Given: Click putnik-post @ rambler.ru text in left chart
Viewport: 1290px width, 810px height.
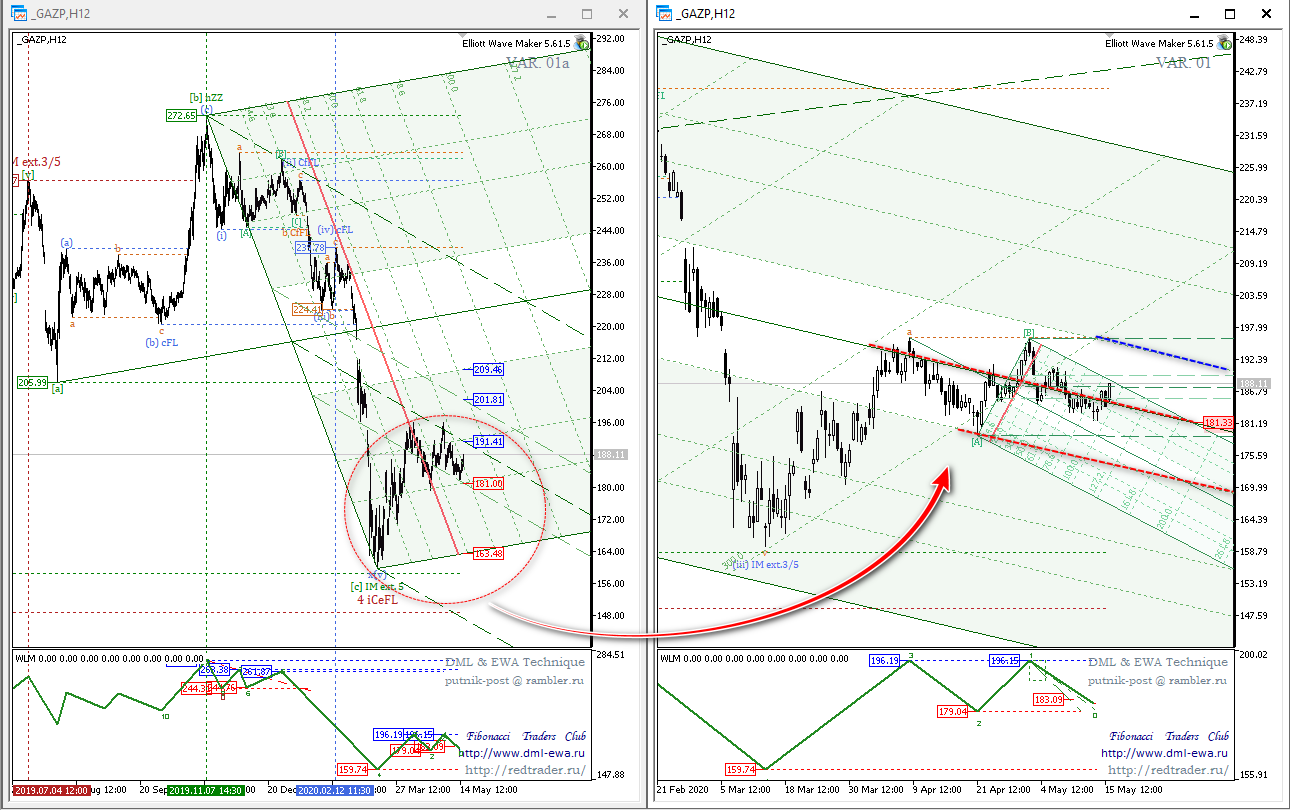Looking at the screenshot, I should coord(514,680).
